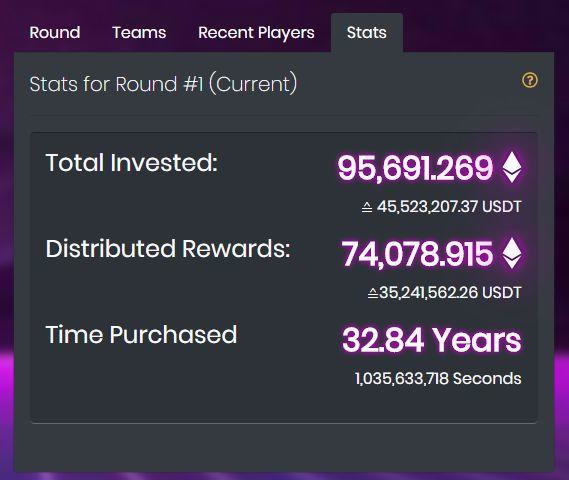Open the Teams tab
The image size is (569, 480).
pos(139,32)
